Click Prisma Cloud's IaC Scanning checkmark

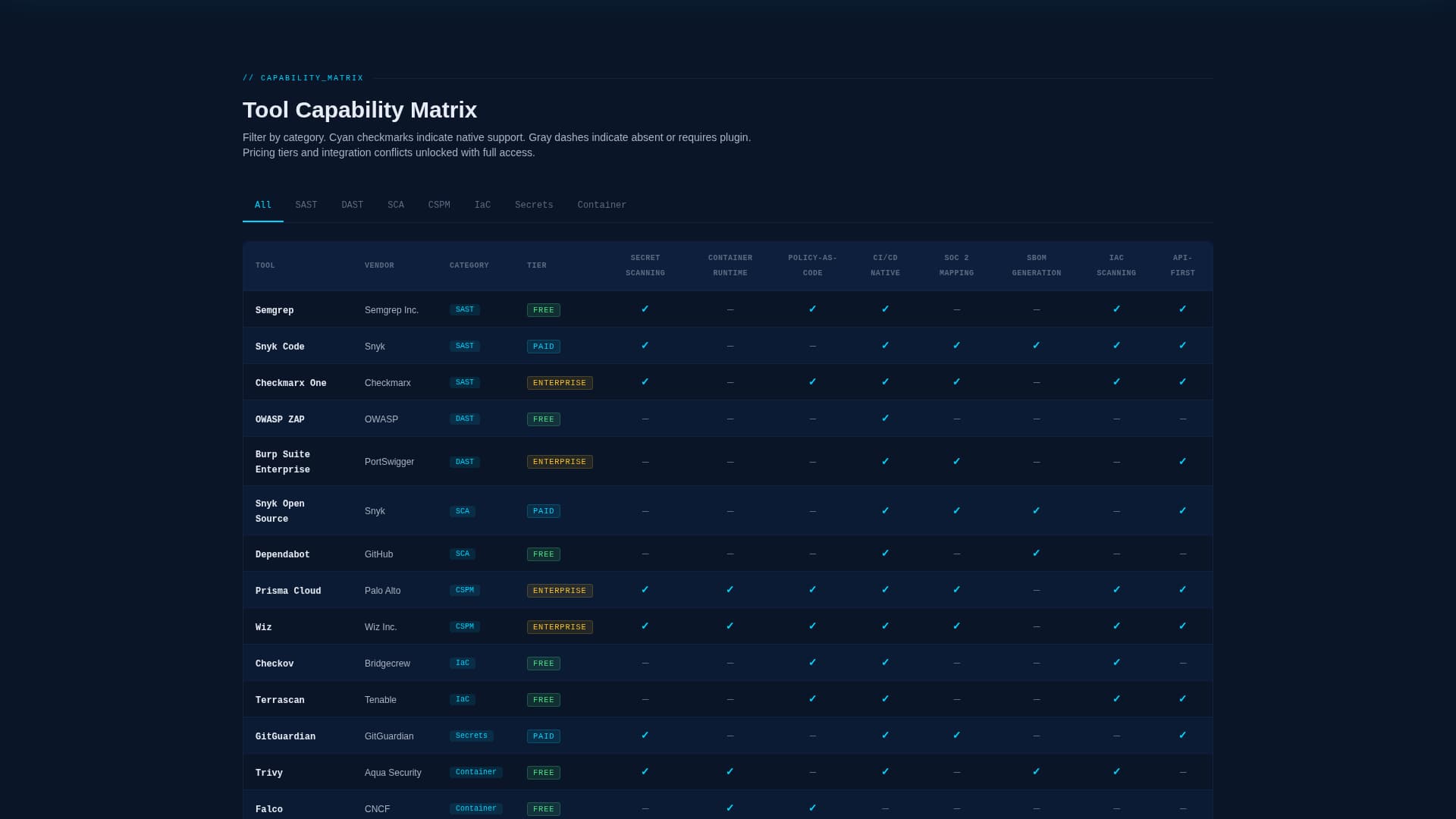[x=1116, y=590]
